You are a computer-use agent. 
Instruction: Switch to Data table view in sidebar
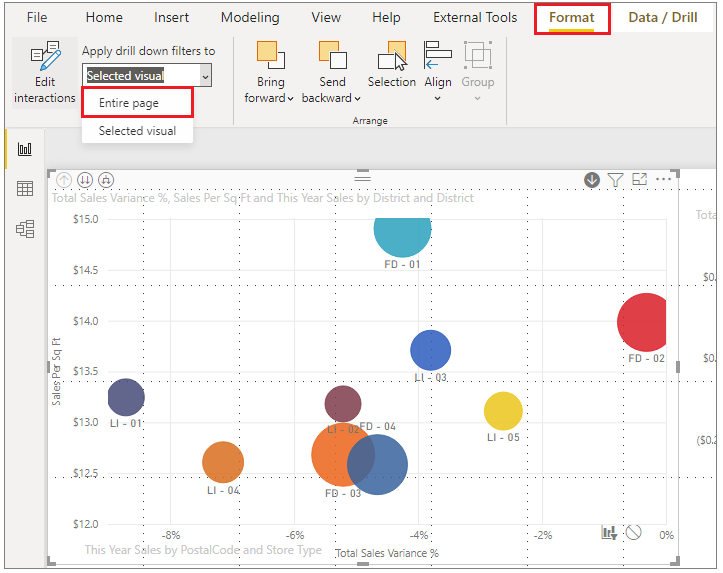point(25,189)
